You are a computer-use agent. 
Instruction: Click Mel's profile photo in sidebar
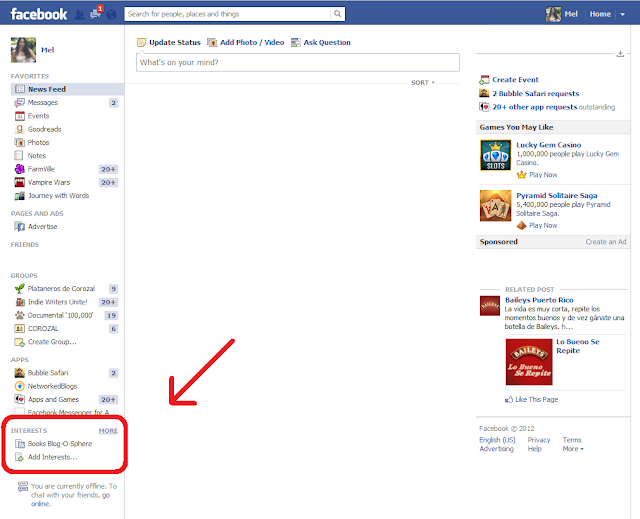[23, 50]
